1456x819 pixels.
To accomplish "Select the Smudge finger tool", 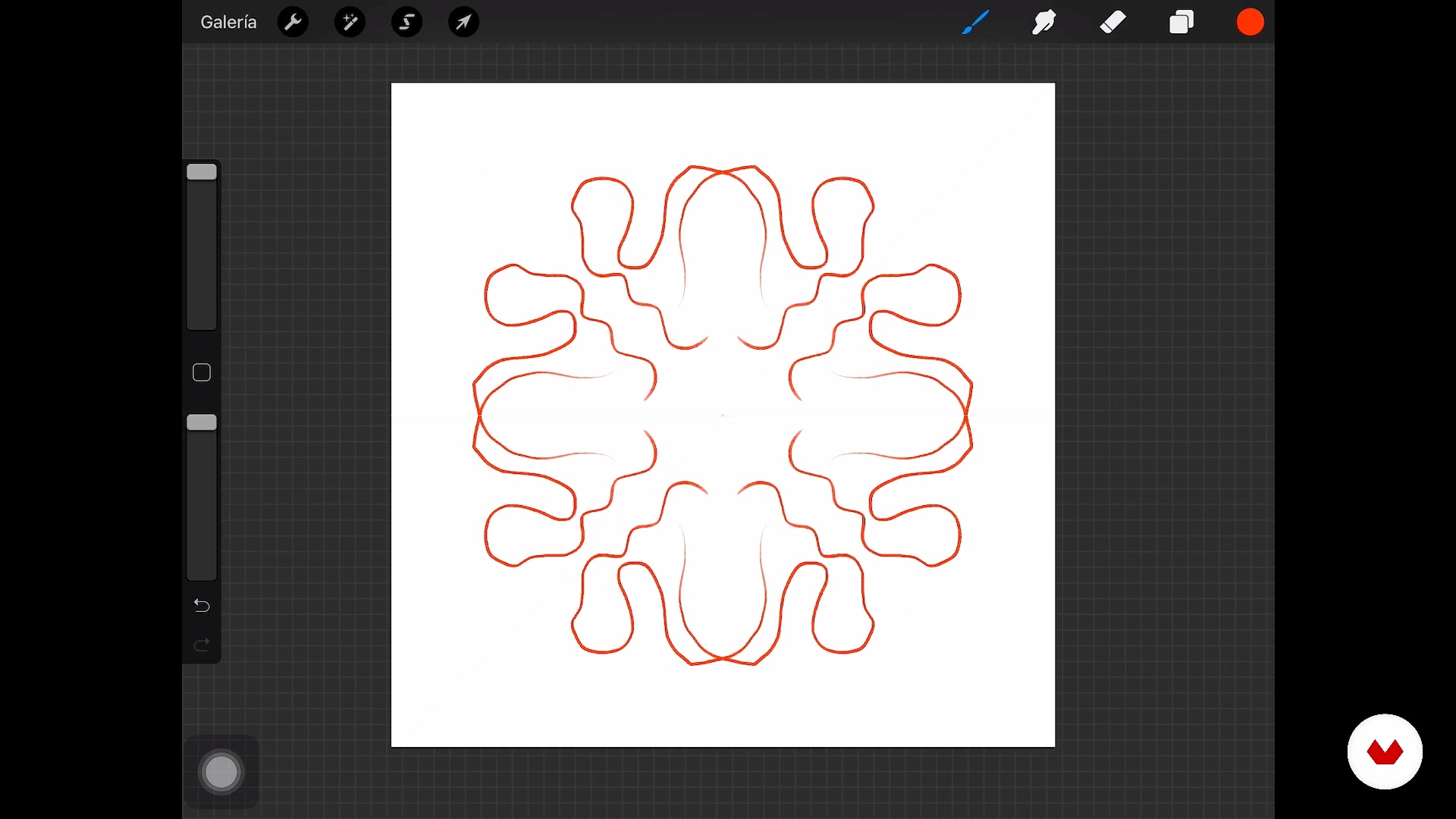I will [1044, 23].
